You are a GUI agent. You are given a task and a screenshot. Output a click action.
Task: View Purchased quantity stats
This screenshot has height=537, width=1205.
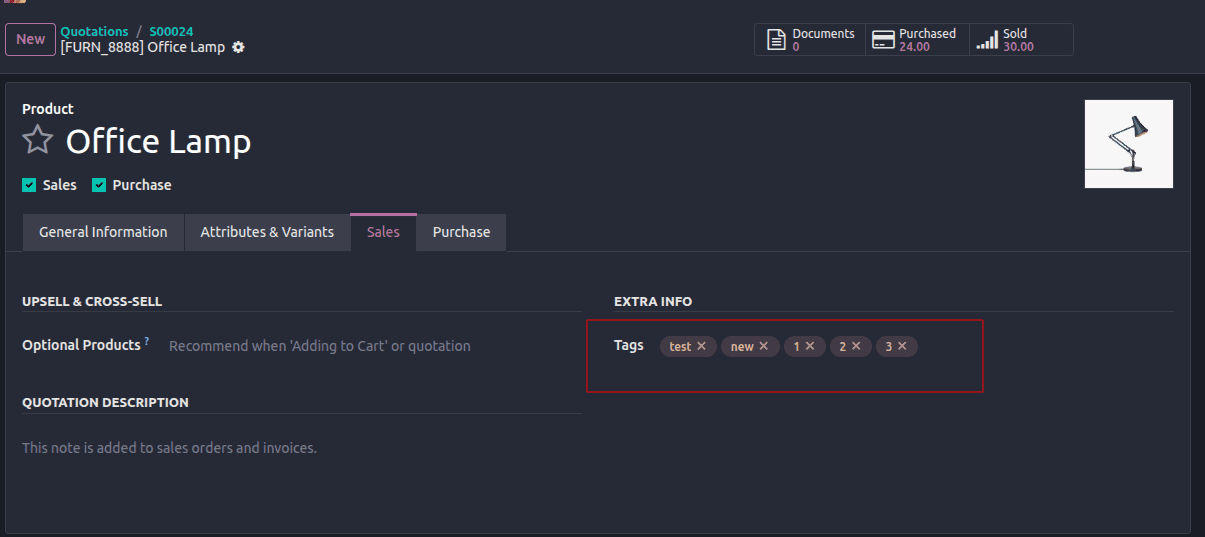914,40
